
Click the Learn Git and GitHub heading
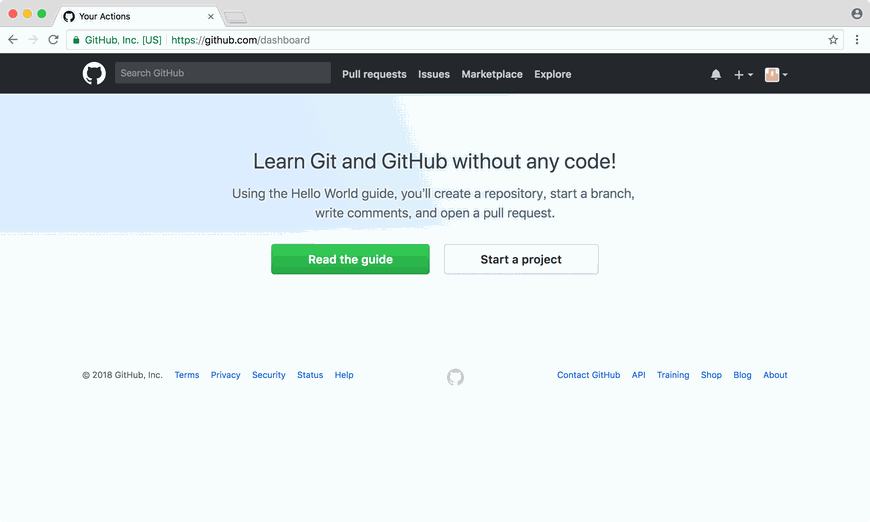tap(434, 161)
